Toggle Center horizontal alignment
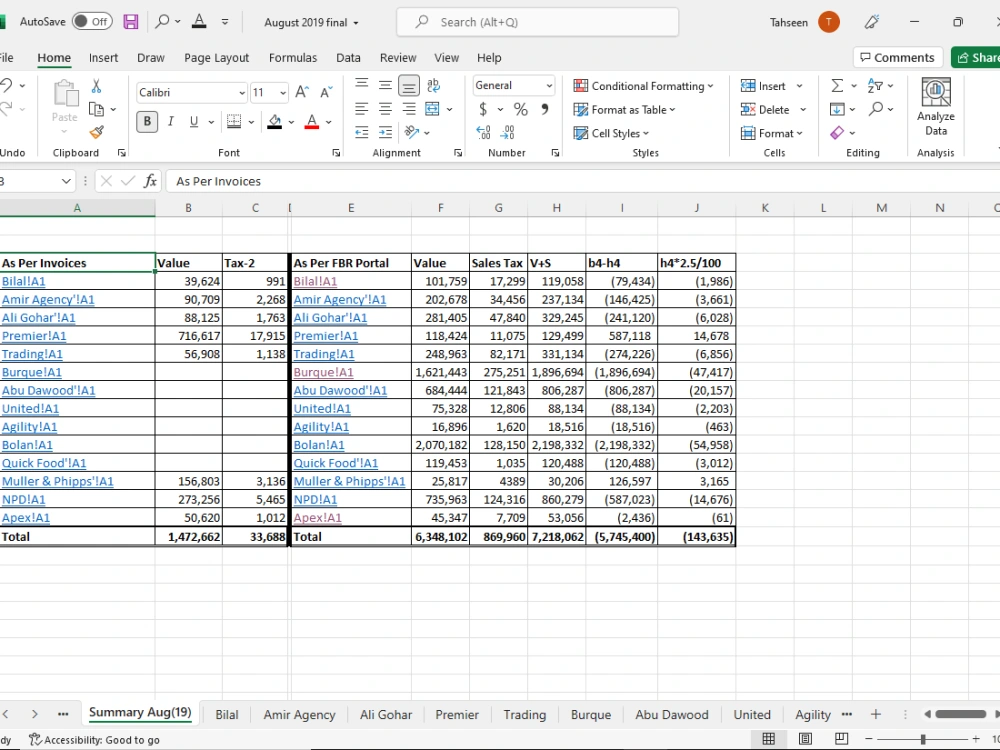The height and width of the screenshot is (750, 1000). [385, 109]
